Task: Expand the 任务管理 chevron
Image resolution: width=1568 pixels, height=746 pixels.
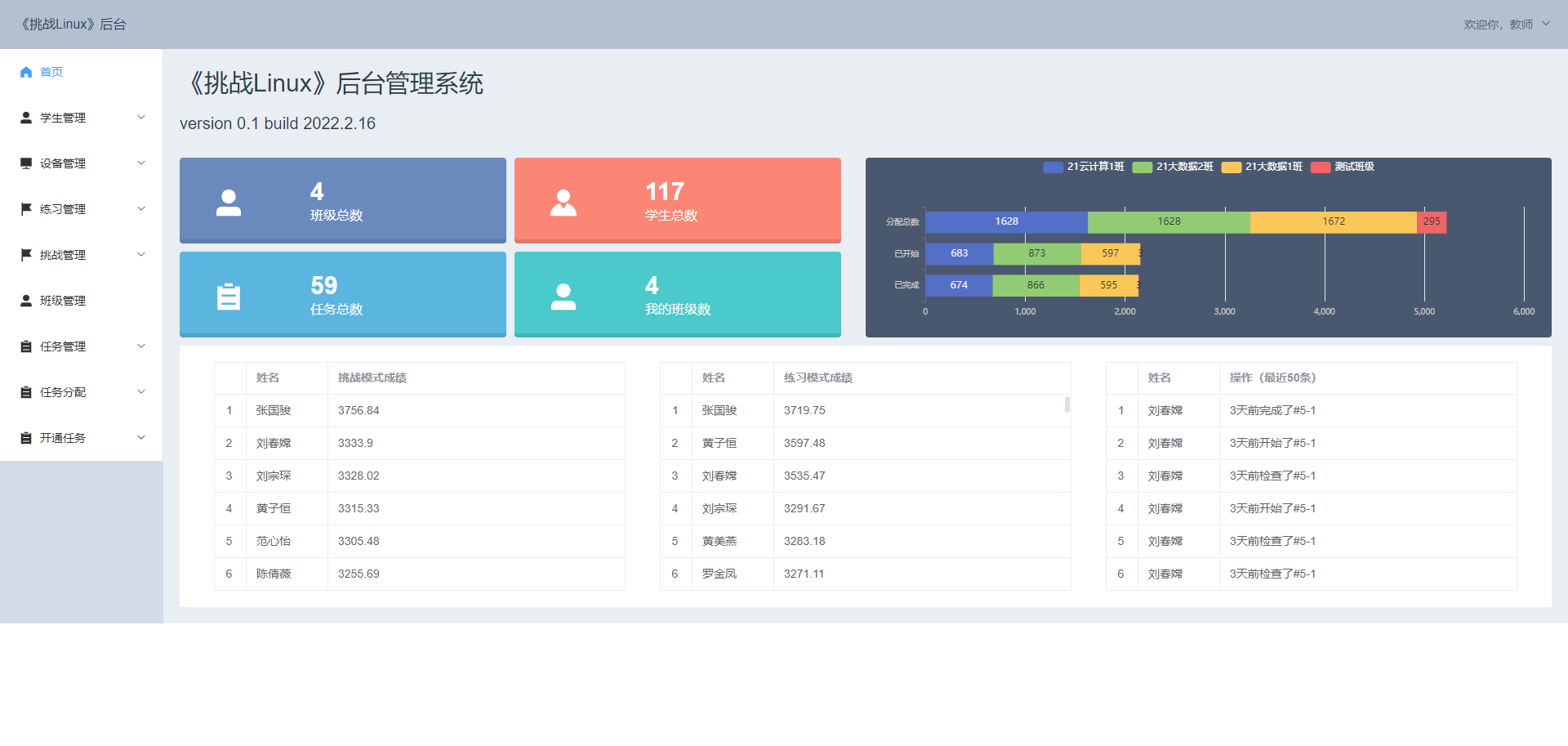Action: point(141,346)
